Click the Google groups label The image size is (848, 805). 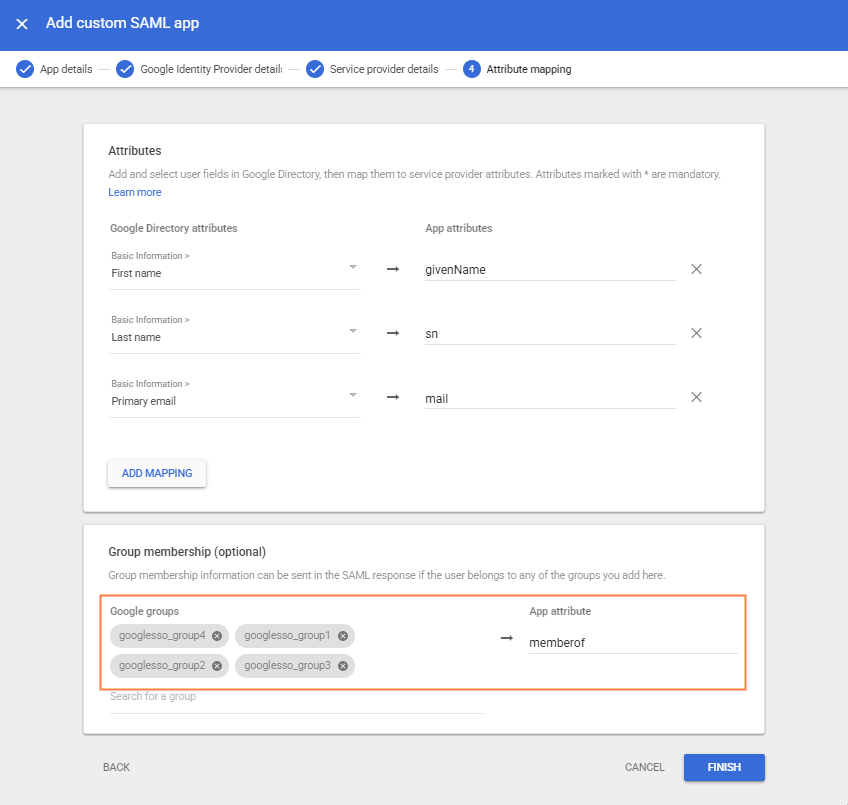pos(144,611)
